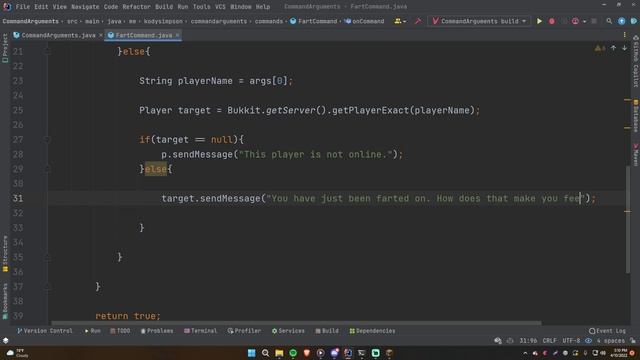
Task: Go to next highlighted error arrow
Action: tap(624, 48)
